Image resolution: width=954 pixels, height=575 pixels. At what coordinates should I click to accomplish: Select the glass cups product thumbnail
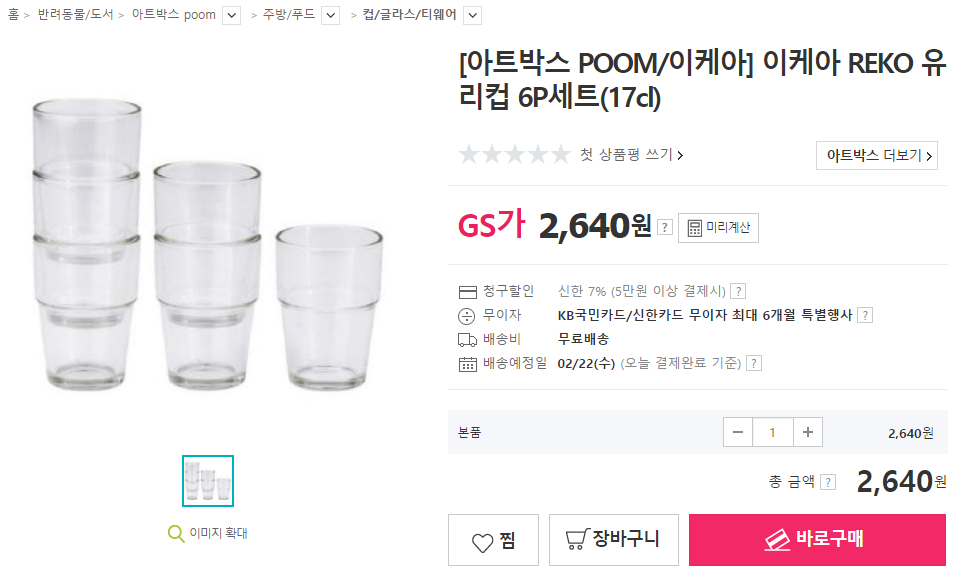pos(208,481)
